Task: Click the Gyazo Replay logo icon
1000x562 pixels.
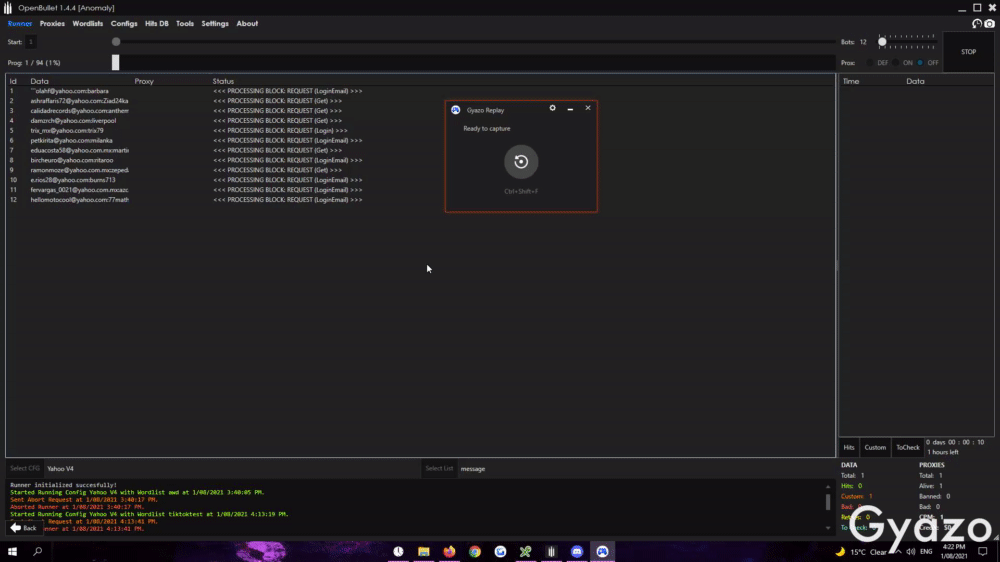Action: [455, 110]
